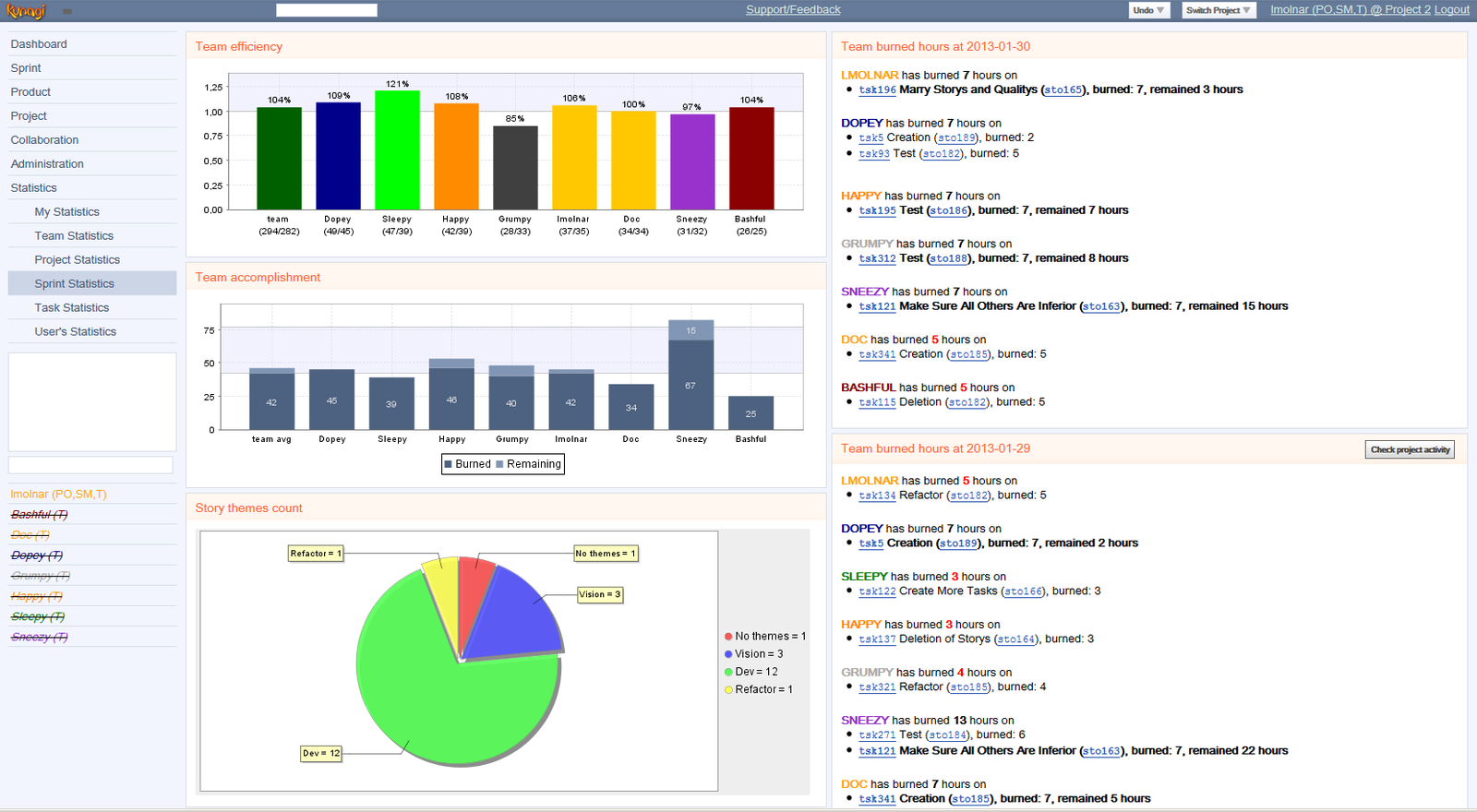The width and height of the screenshot is (1477, 812).
Task: Click user Grumpy (T) in the user list
Action: (41, 576)
